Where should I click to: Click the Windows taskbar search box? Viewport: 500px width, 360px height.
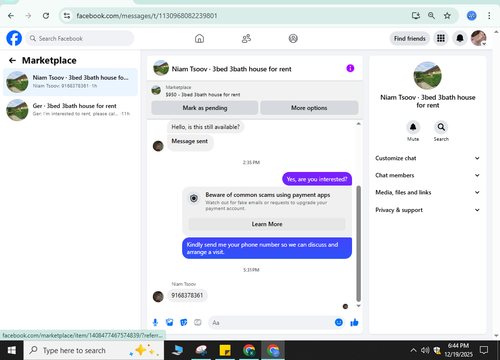coord(94,350)
